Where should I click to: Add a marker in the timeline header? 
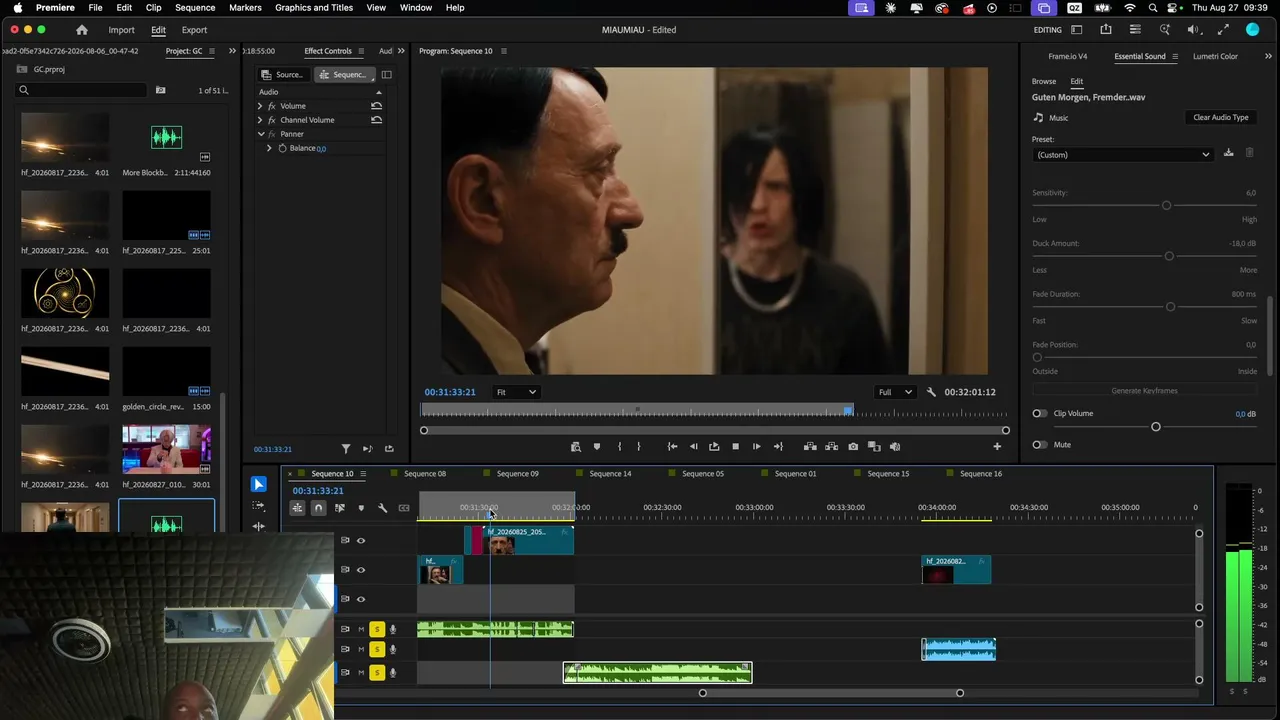(x=361, y=508)
